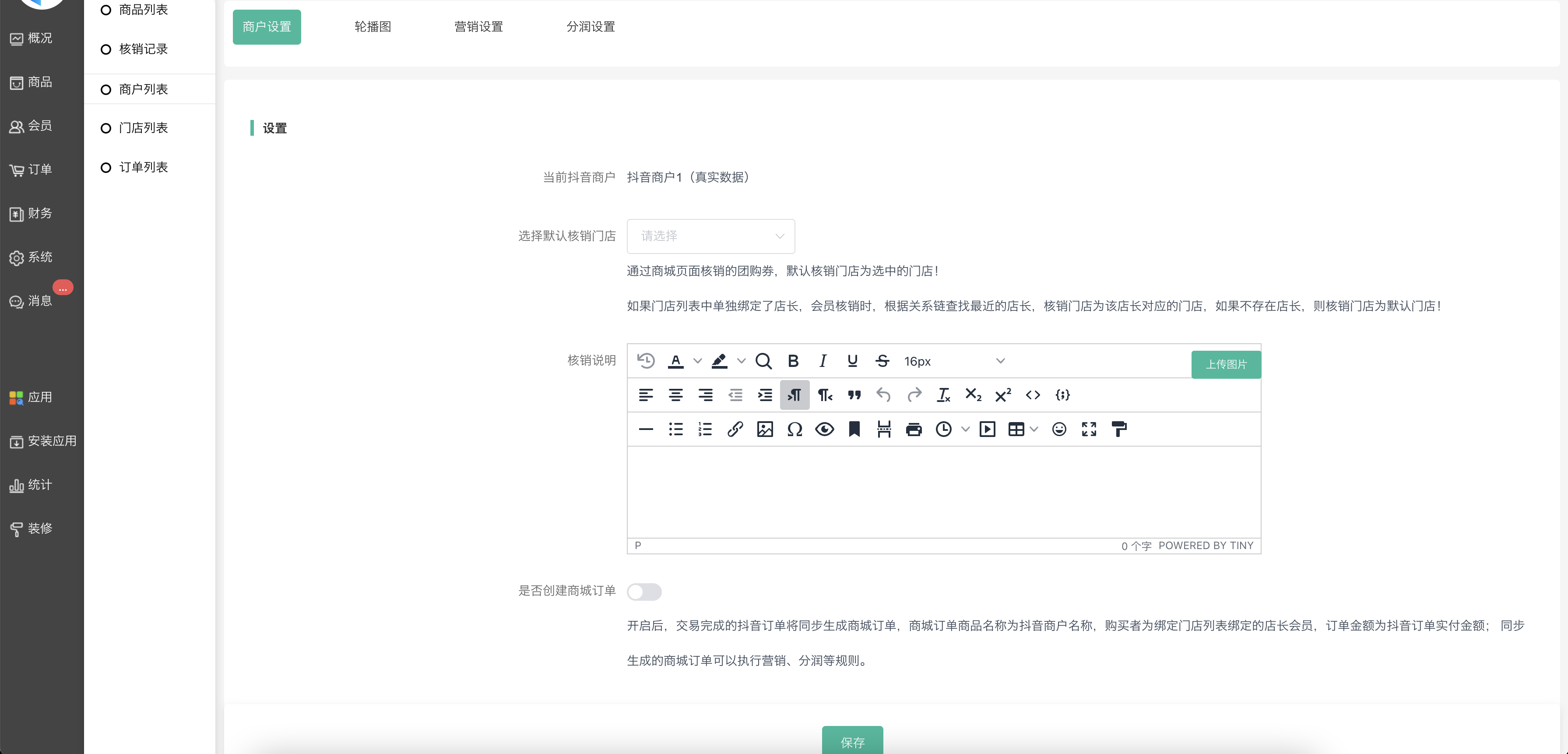Screen dimensions: 1568x754
Task: Click the emoji smiley icon
Action: click(x=1059, y=430)
